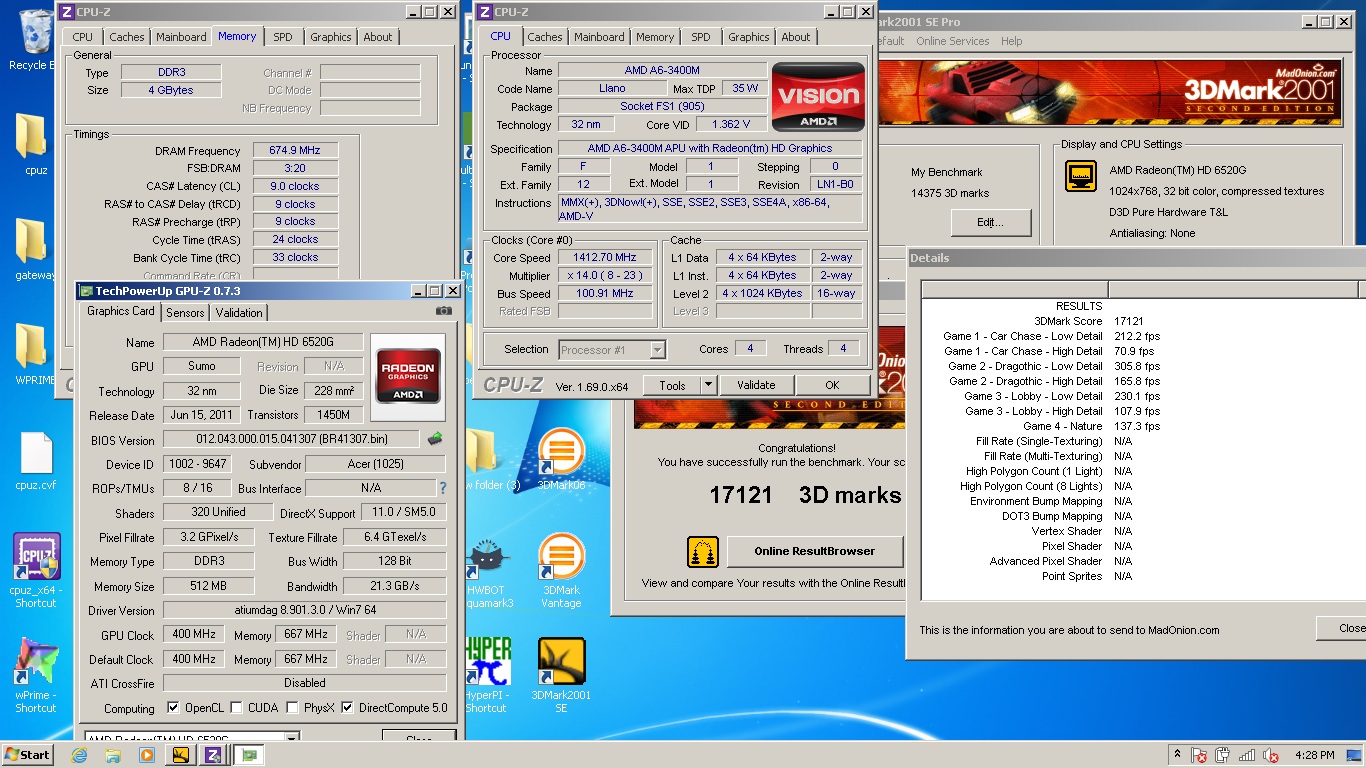Image resolution: width=1366 pixels, height=768 pixels.
Task: Switch to Caches tab in front CPU-Z window
Action: (545, 37)
